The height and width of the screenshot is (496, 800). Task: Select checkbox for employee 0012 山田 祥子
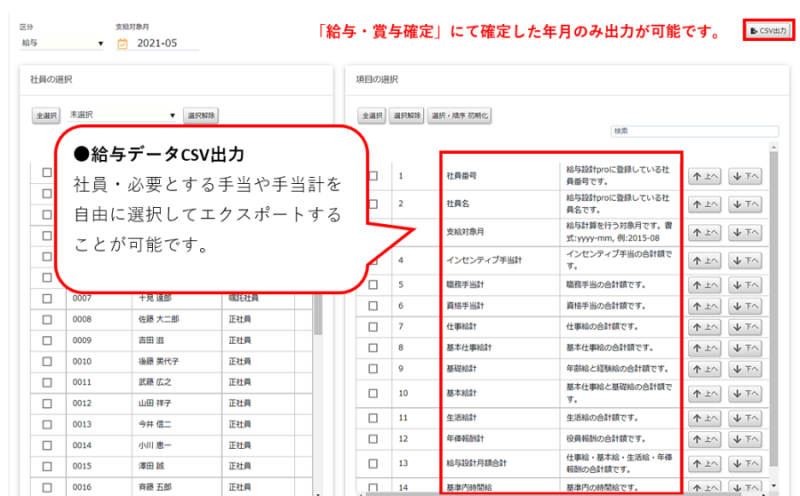(x=46, y=402)
